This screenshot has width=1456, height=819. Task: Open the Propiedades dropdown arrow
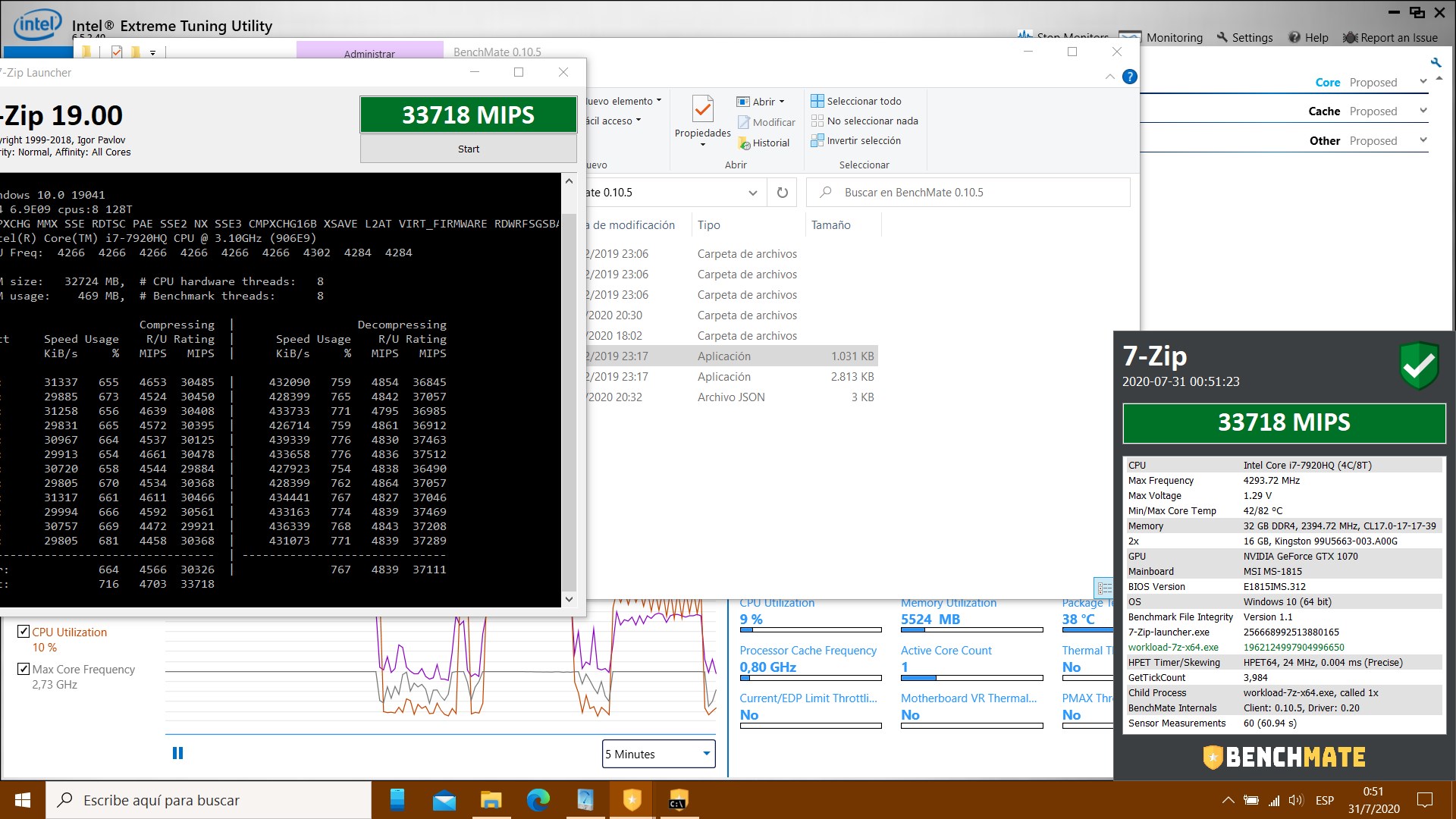pyautogui.click(x=703, y=145)
